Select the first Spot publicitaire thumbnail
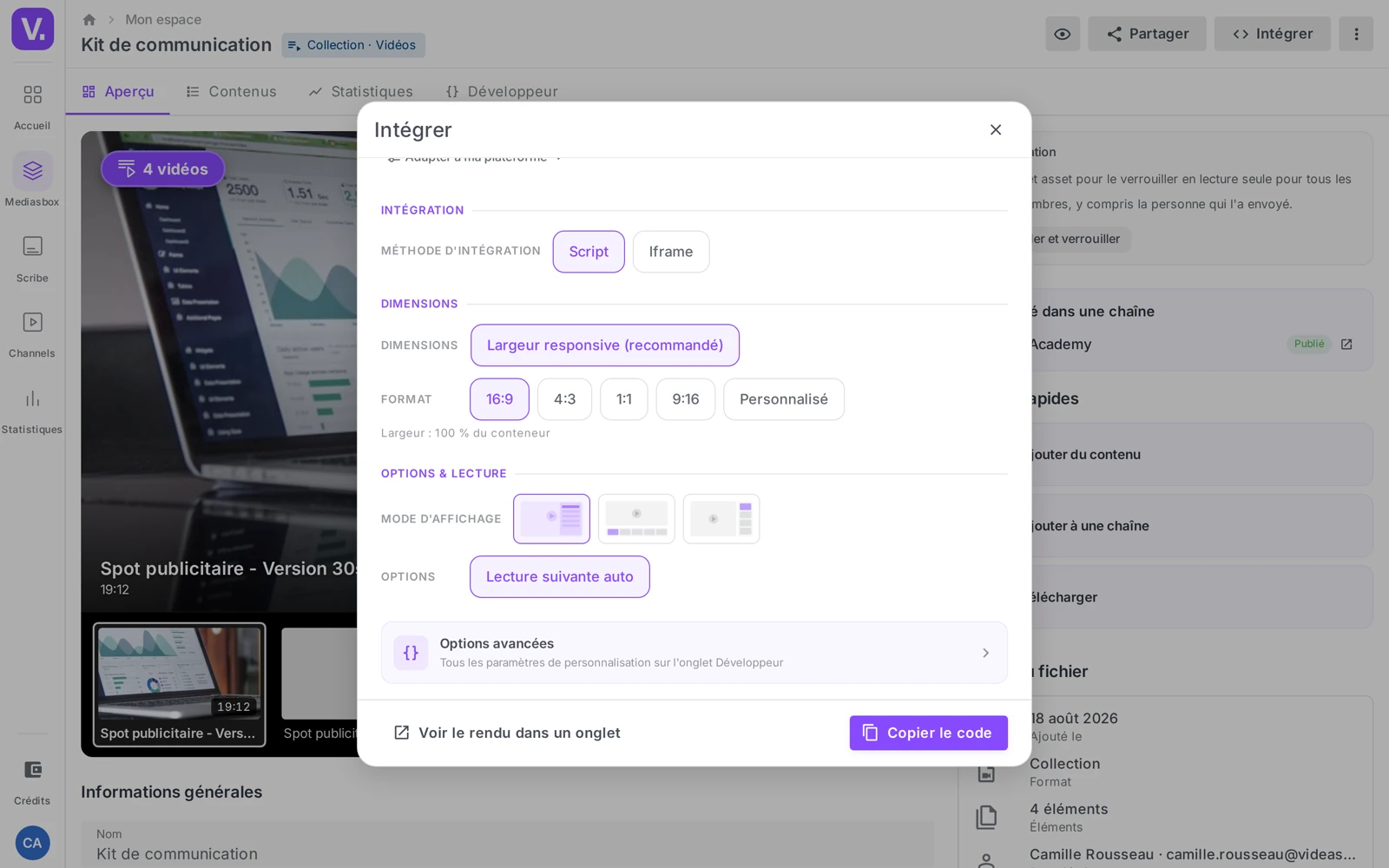This screenshot has height=868, width=1389. [180, 685]
